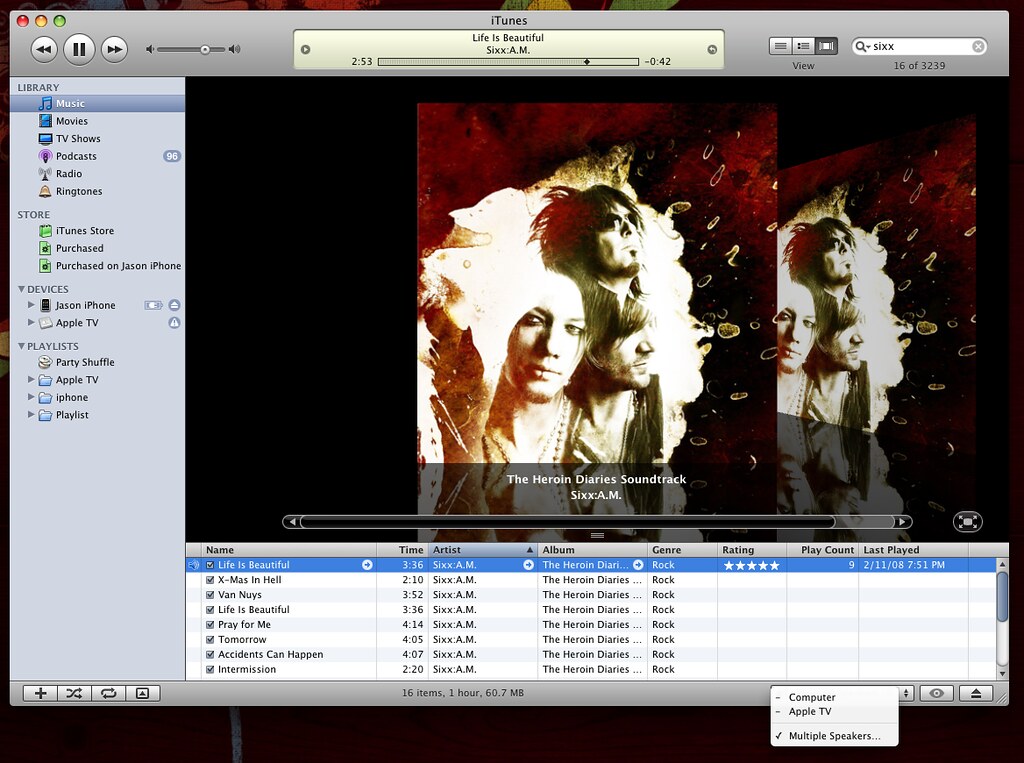Image resolution: width=1024 pixels, height=763 pixels.
Task: Expand Apple TV device
Action: [31, 322]
